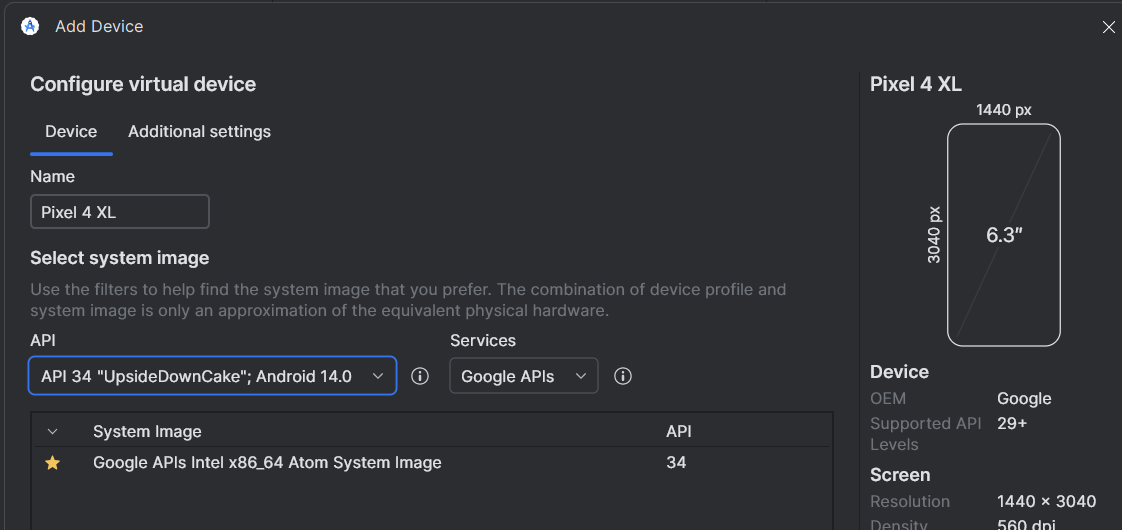Click the 1440 × 3040 resolution value
Viewport: 1122px width, 530px height.
tap(1046, 501)
